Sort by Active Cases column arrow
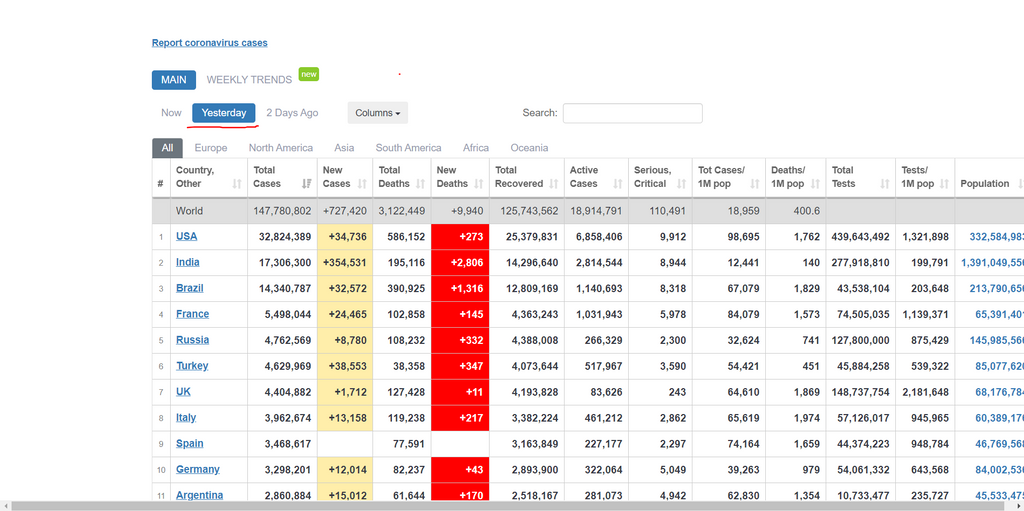The height and width of the screenshot is (511, 1024). point(618,184)
